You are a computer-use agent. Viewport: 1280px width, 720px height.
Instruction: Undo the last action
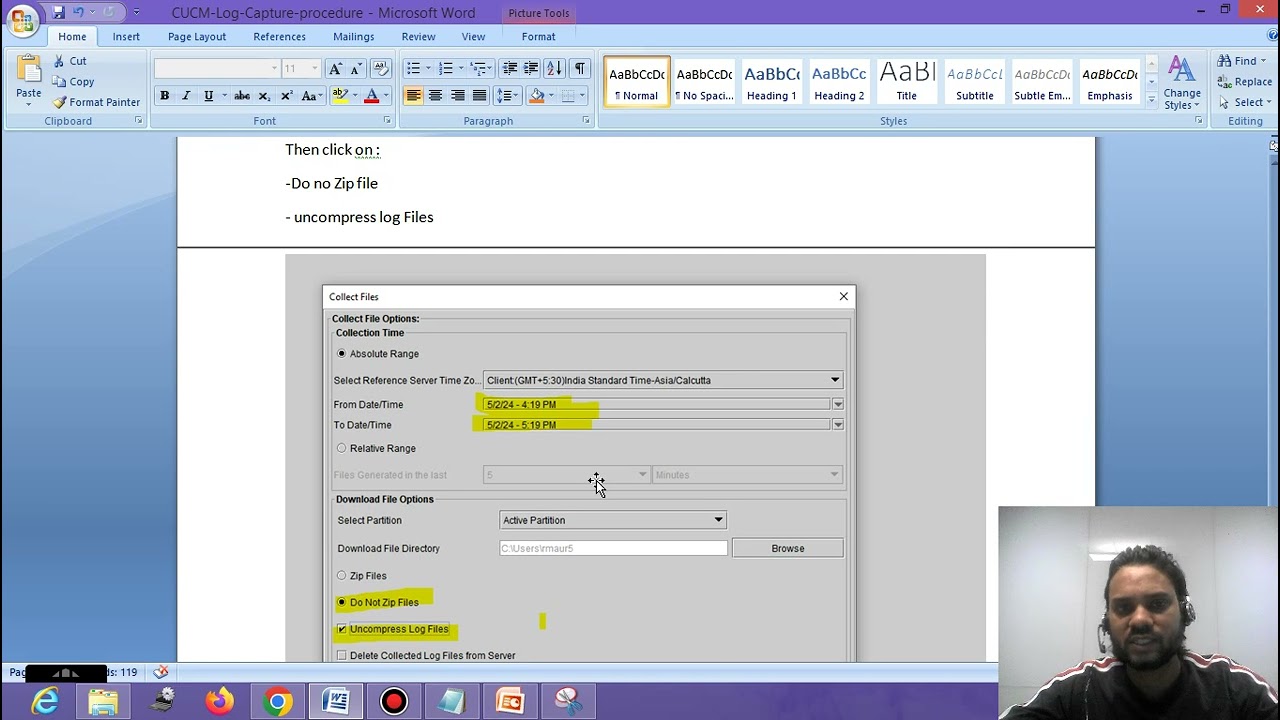78,13
